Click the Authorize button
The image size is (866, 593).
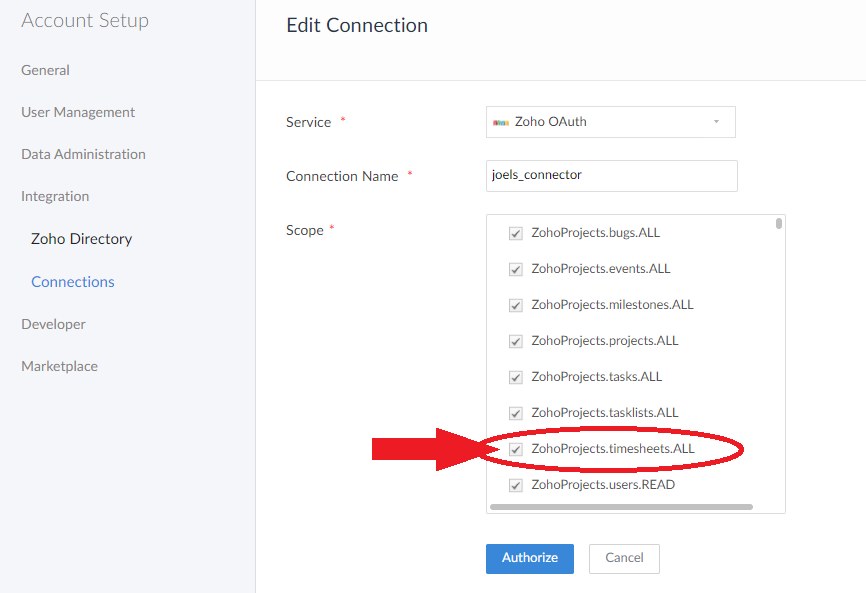(x=529, y=558)
